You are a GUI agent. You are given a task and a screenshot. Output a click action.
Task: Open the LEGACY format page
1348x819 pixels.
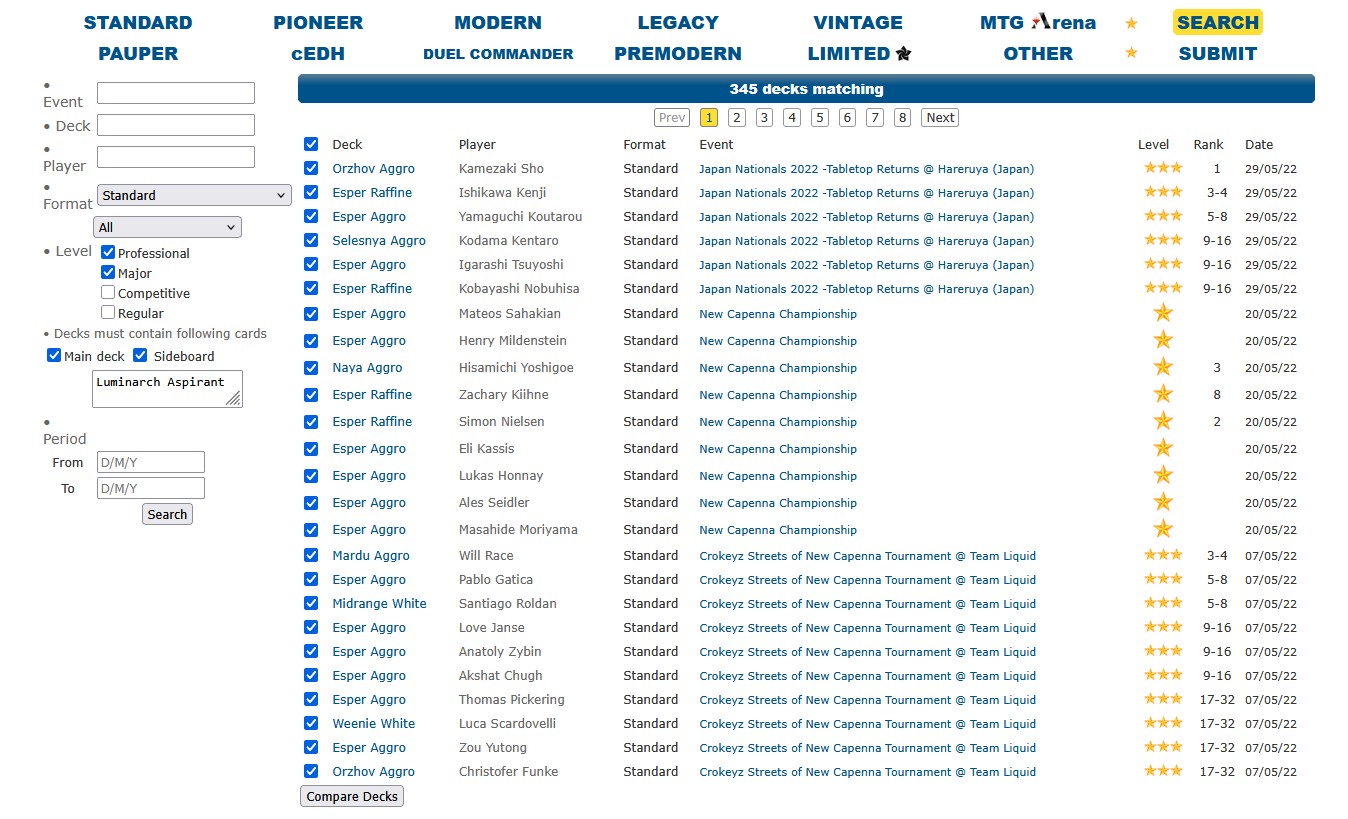pyautogui.click(x=678, y=22)
